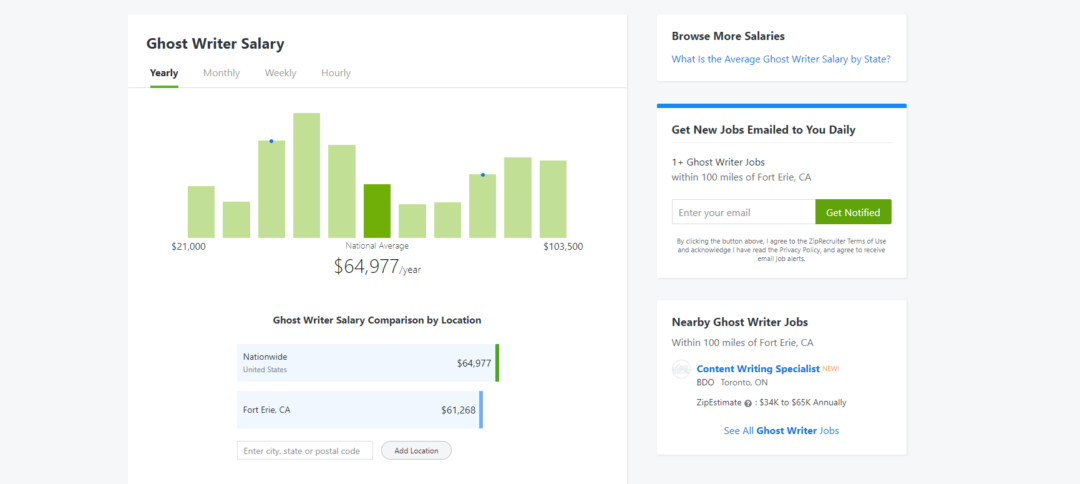Click the BDO company logo icon

pos(681,369)
